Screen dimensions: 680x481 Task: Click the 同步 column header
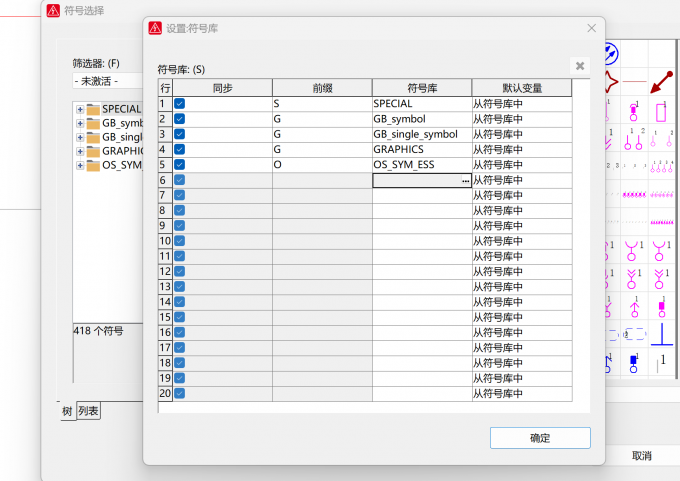tap(222, 88)
